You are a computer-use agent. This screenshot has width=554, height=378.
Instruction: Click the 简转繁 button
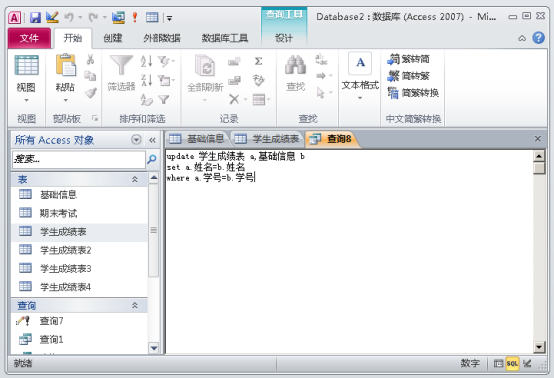(x=408, y=76)
